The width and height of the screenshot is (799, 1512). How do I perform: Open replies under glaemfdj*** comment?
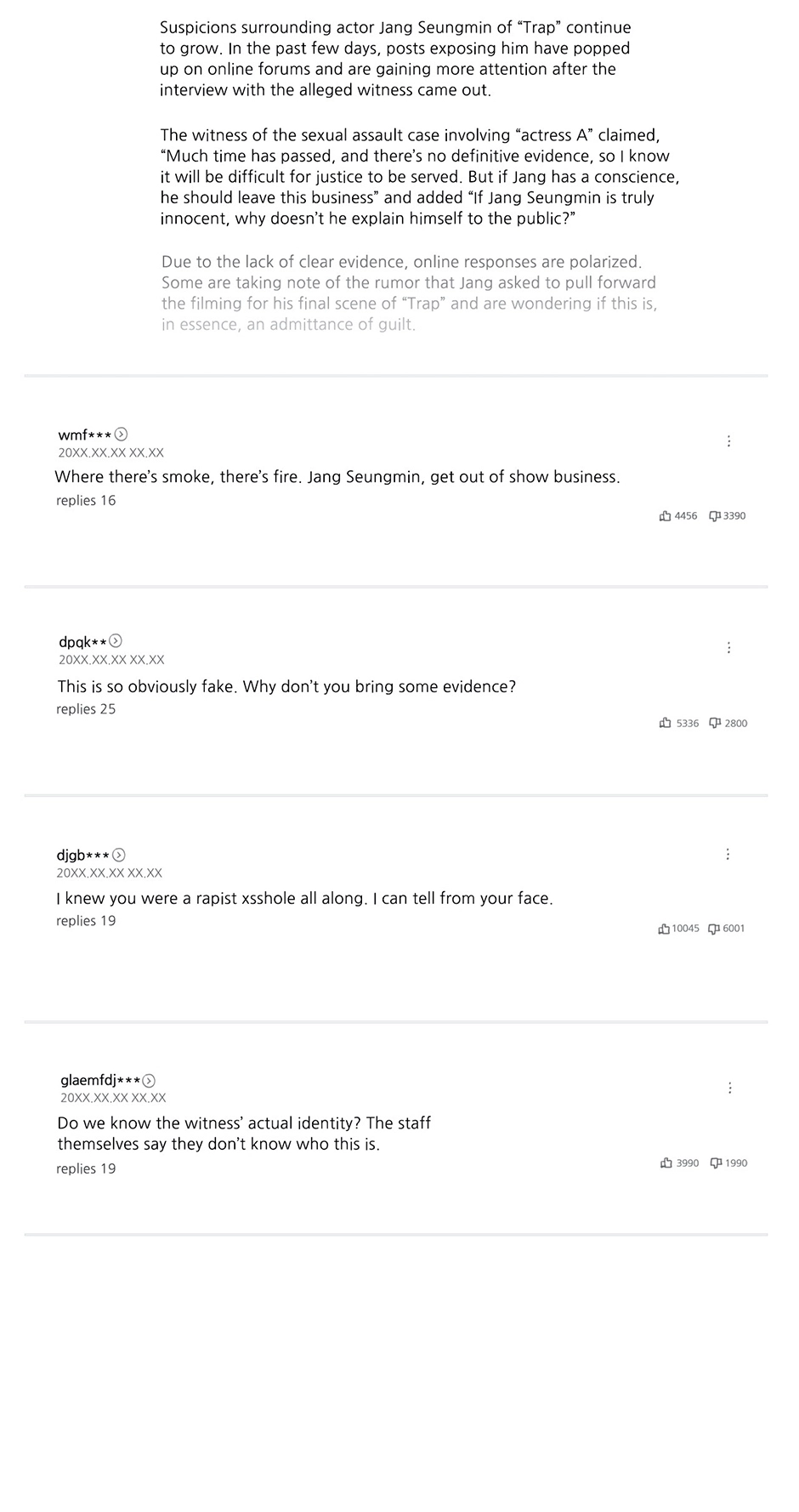(x=86, y=1169)
